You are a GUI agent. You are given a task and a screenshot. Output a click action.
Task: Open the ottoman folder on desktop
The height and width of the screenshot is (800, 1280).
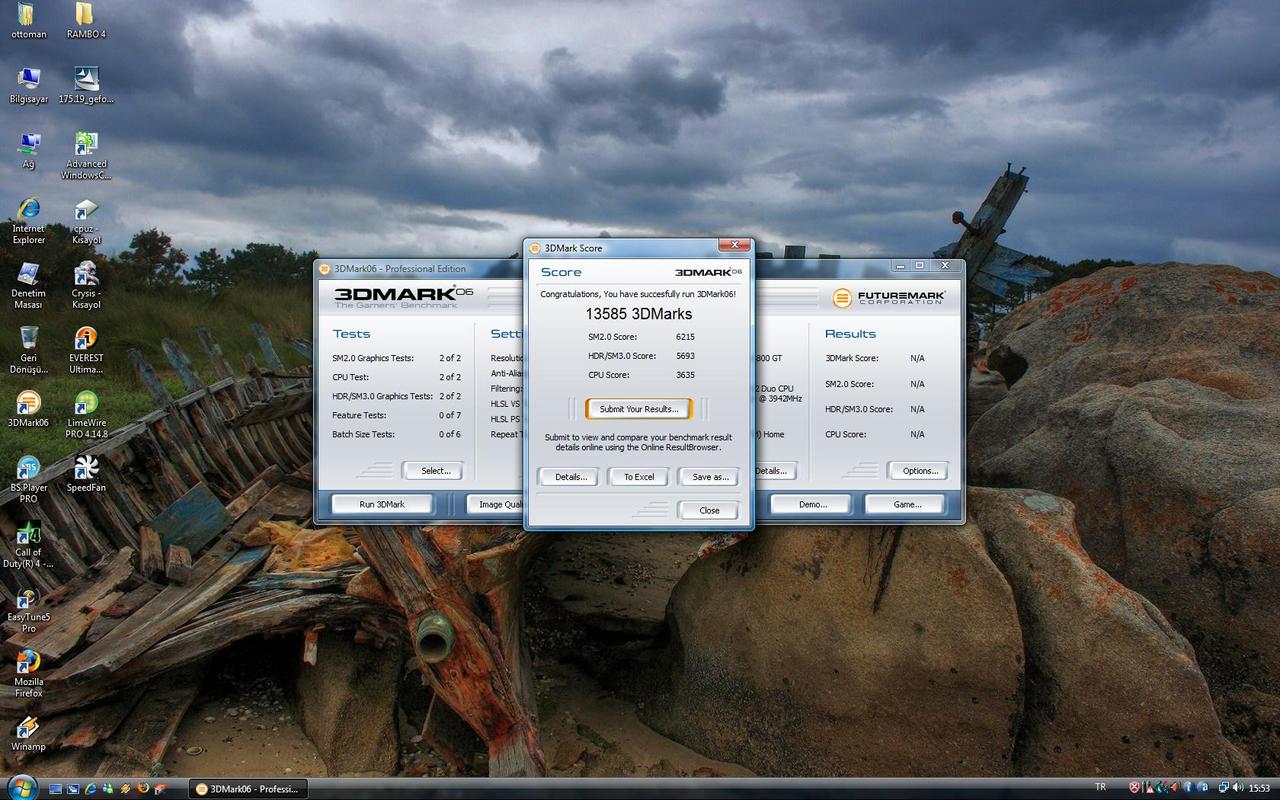(28, 20)
